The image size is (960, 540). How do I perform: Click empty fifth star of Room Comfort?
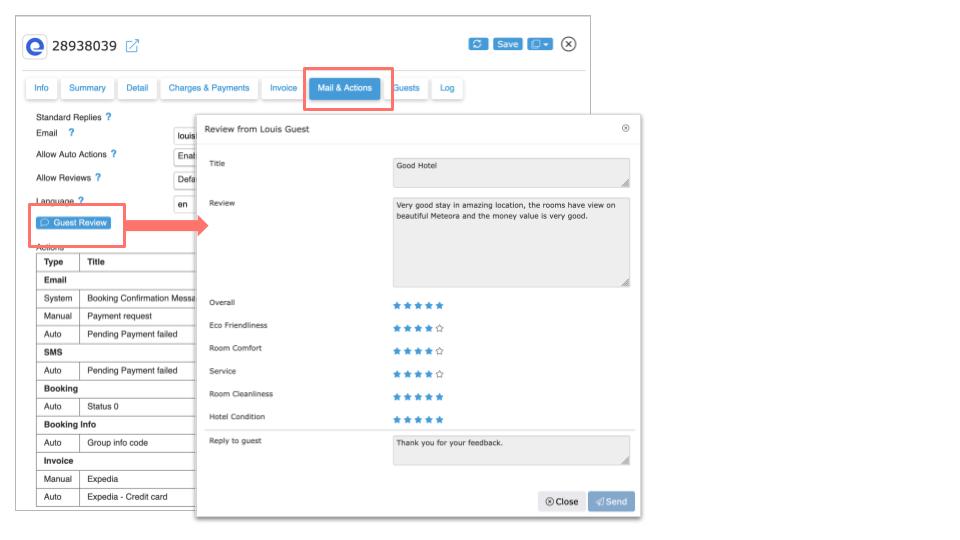439,351
